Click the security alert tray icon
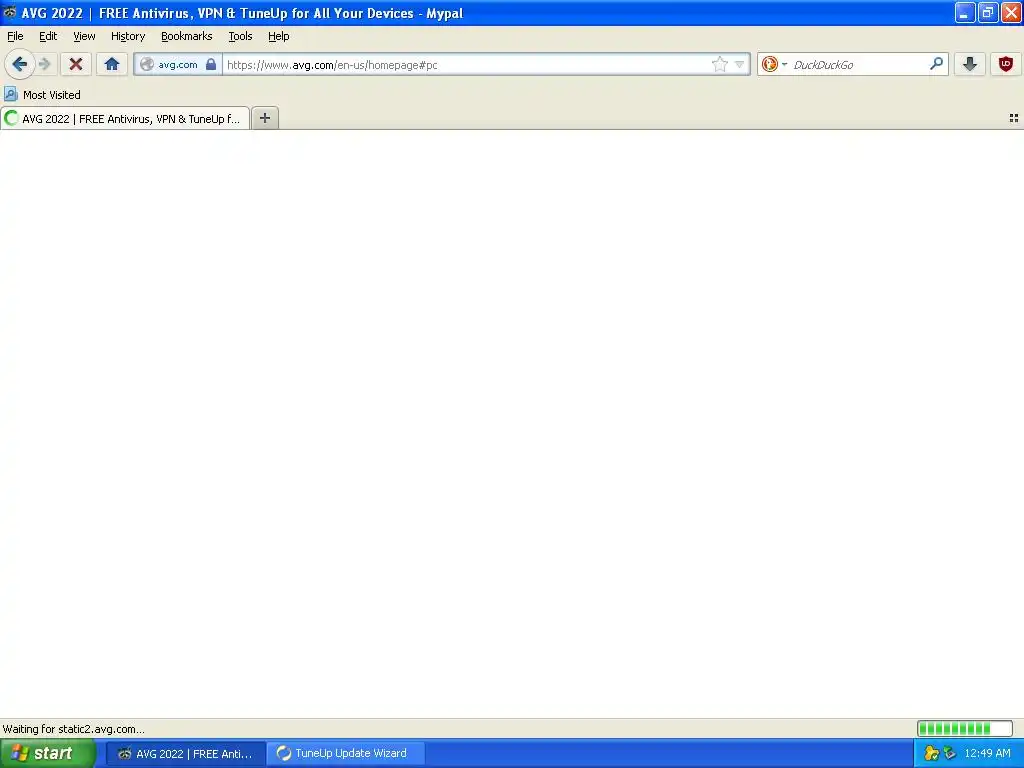The height and width of the screenshot is (768, 1024). (x=931, y=754)
